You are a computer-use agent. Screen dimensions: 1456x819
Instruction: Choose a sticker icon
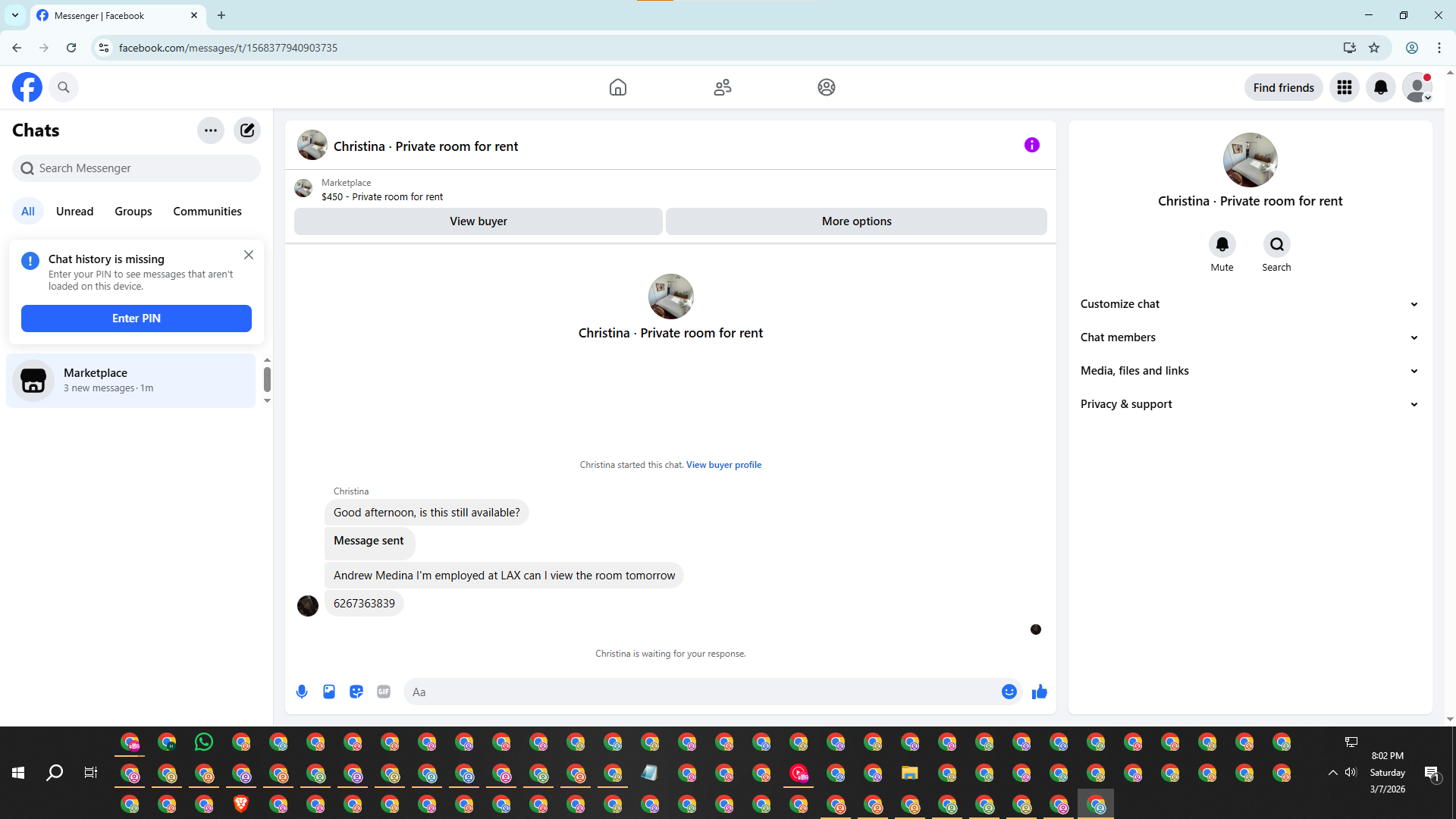pos(356,692)
